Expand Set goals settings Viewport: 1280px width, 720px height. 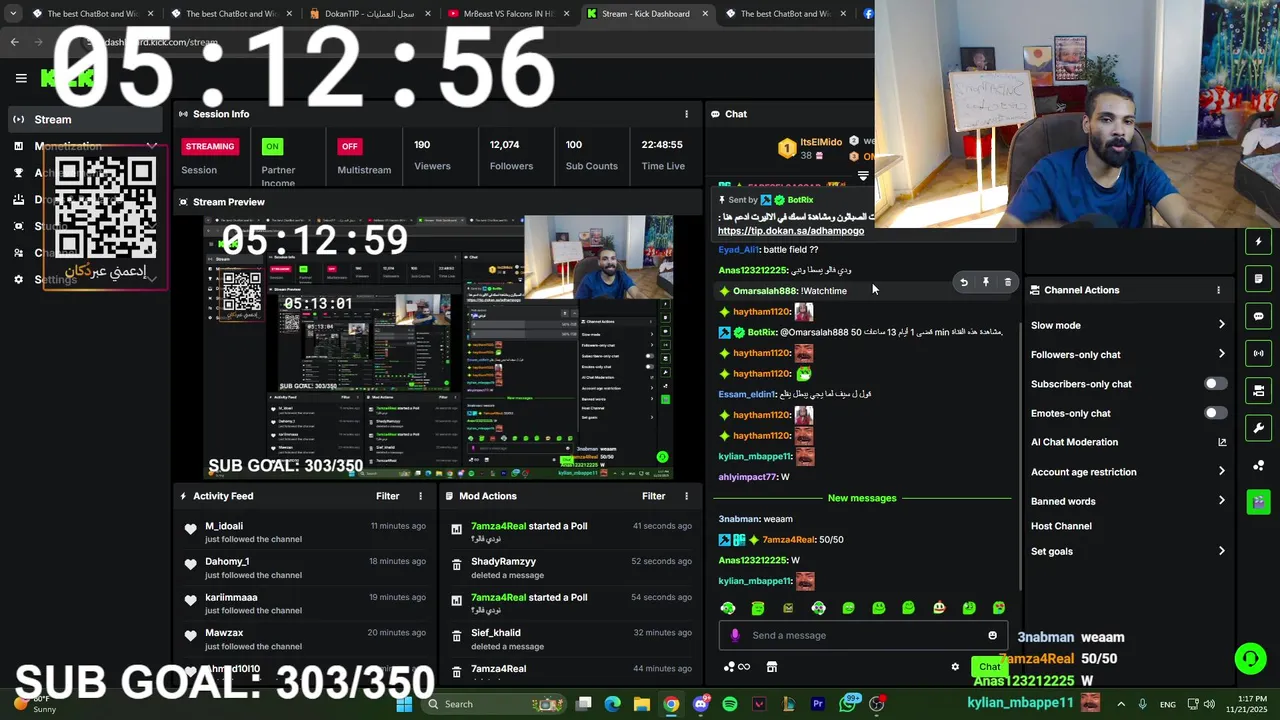1221,551
